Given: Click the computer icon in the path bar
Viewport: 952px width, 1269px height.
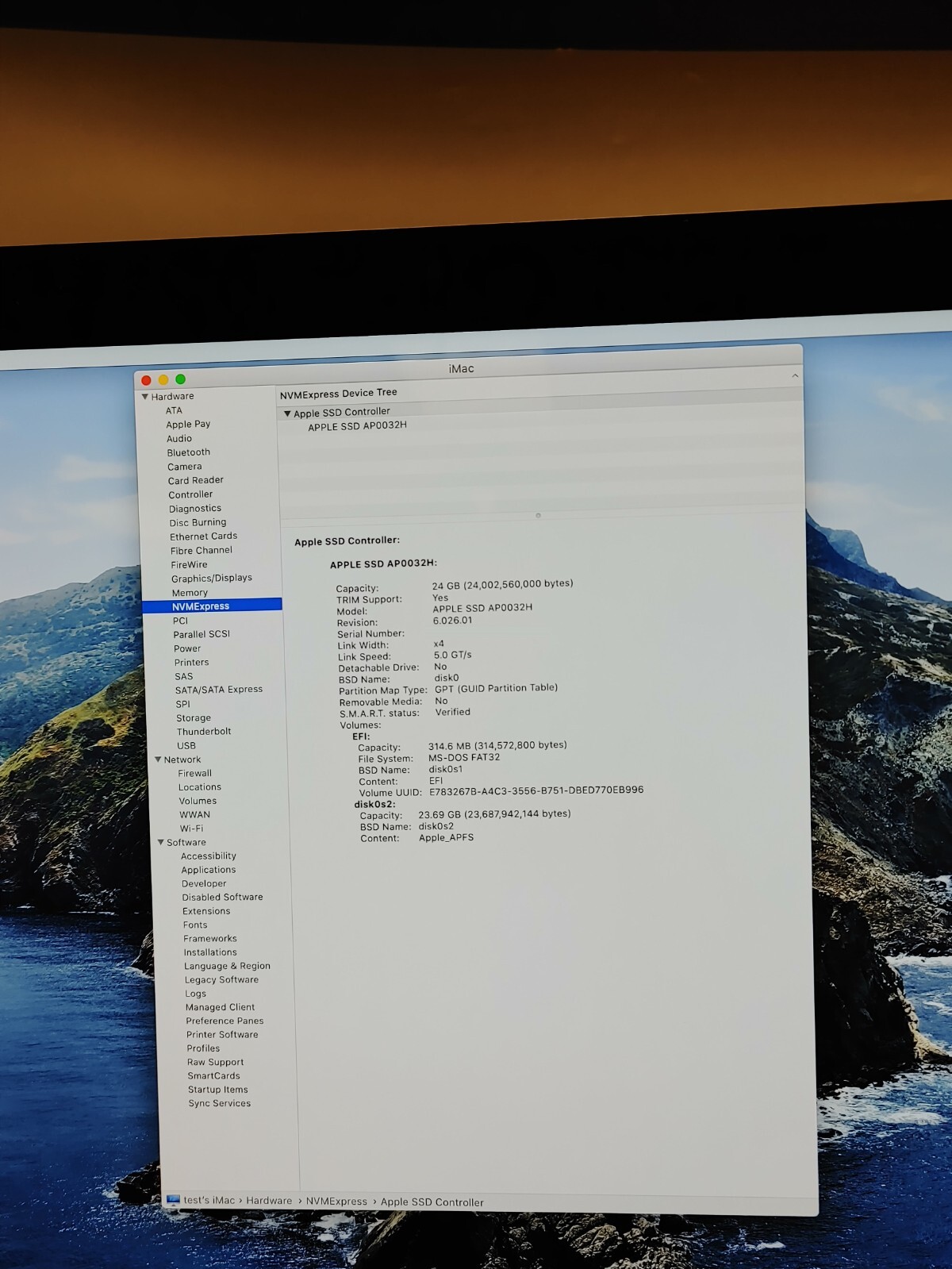Looking at the screenshot, I should click(174, 1199).
